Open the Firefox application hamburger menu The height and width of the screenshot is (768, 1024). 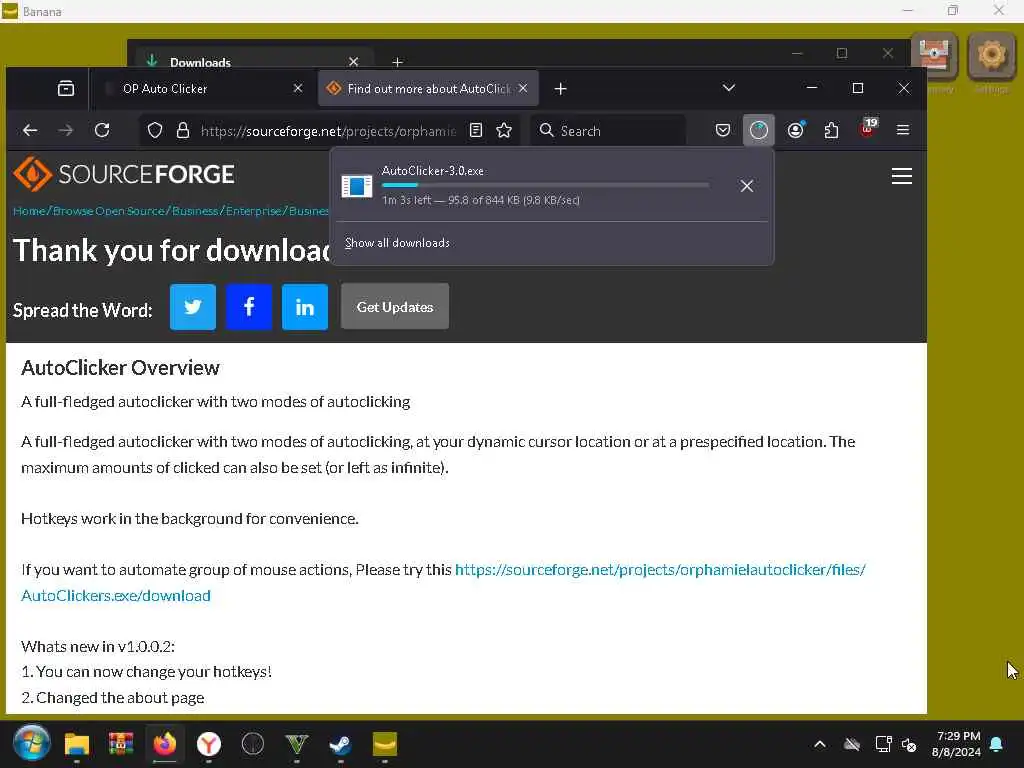tap(903, 131)
